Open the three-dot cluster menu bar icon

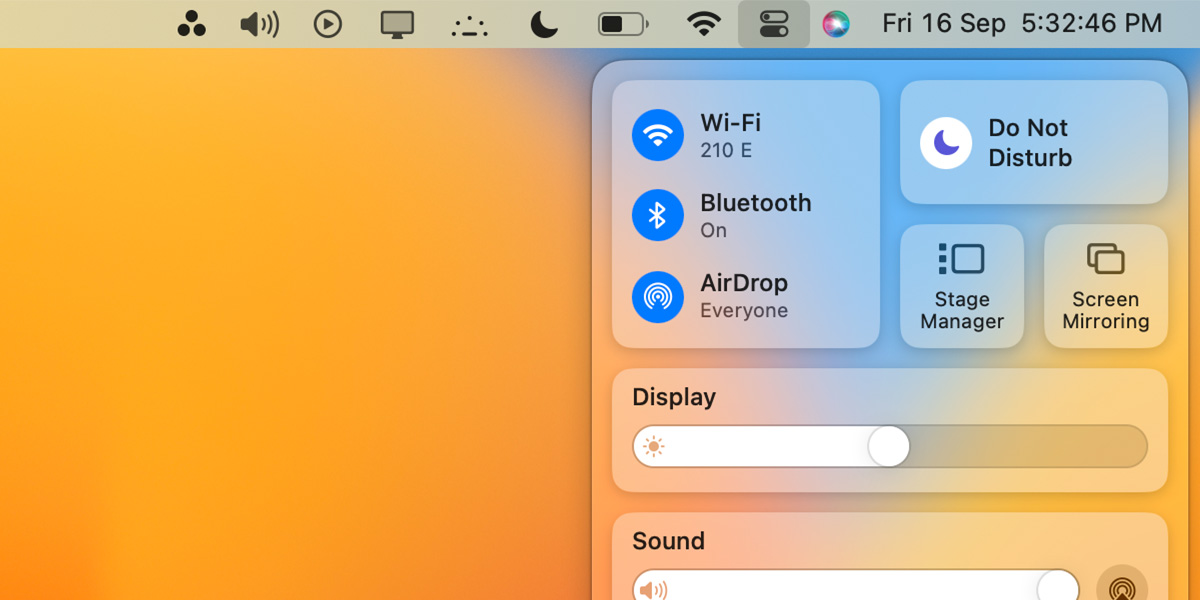coord(191,24)
